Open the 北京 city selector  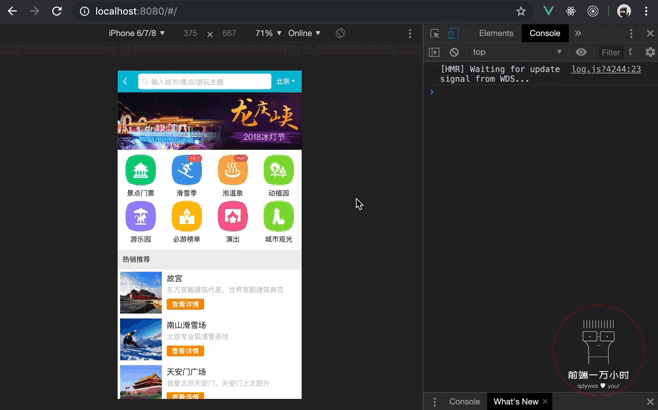point(285,81)
